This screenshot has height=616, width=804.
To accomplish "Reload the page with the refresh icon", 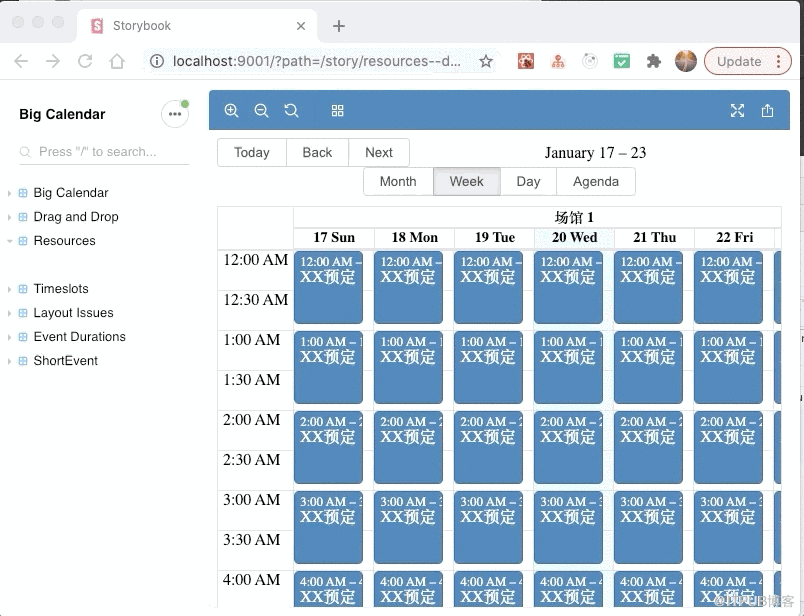I will (x=85, y=62).
